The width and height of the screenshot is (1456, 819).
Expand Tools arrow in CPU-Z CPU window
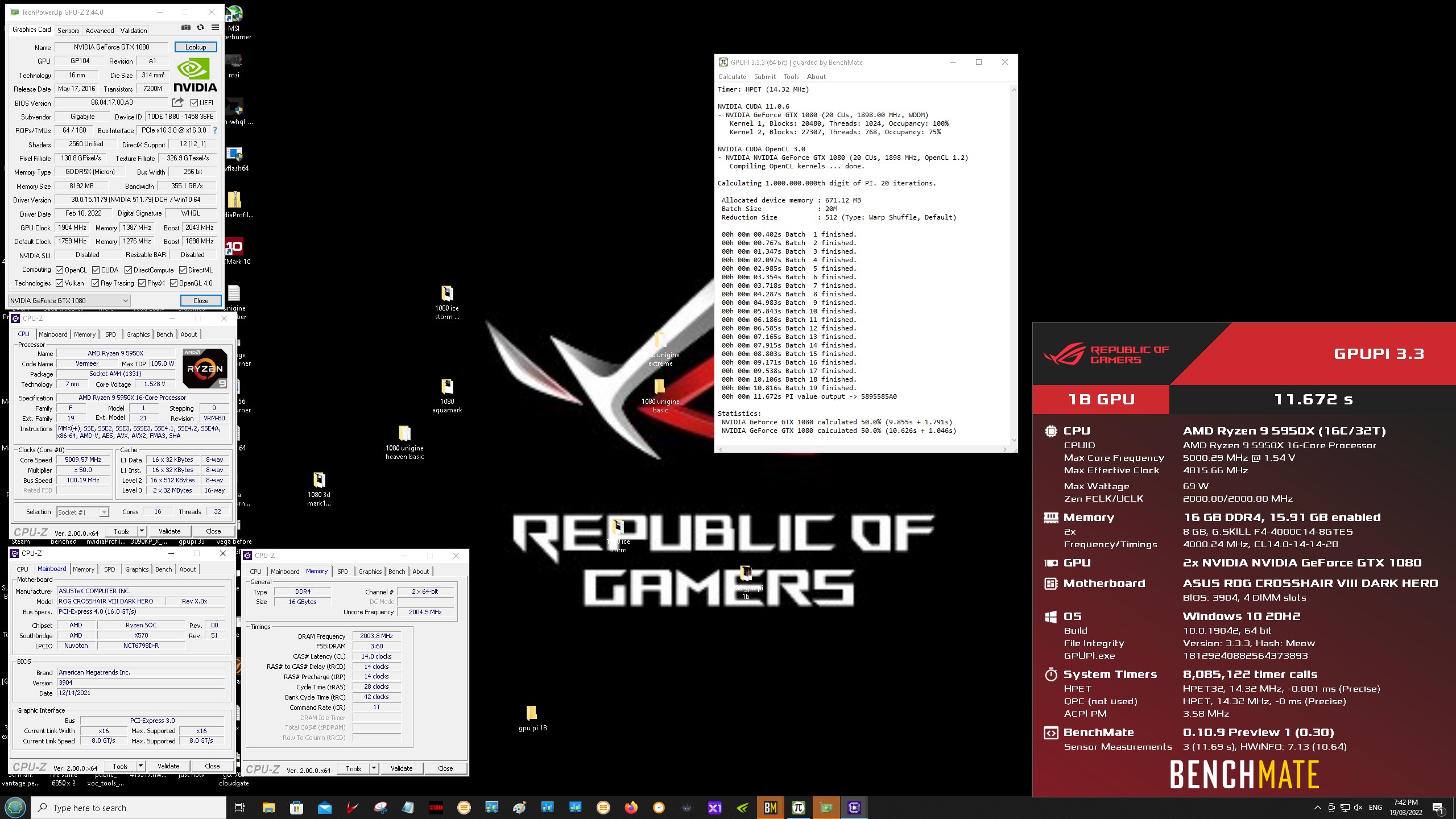142,531
